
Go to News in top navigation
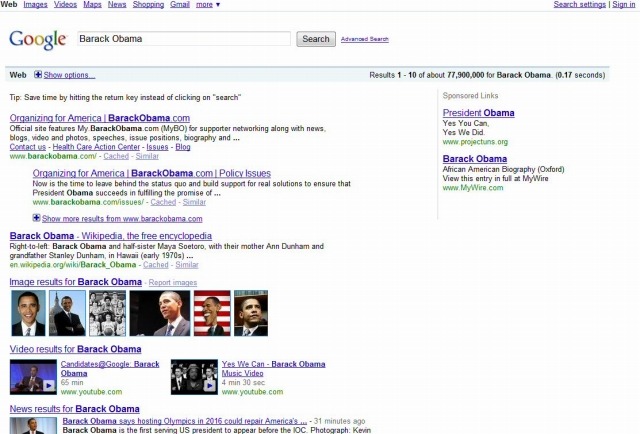117,4
